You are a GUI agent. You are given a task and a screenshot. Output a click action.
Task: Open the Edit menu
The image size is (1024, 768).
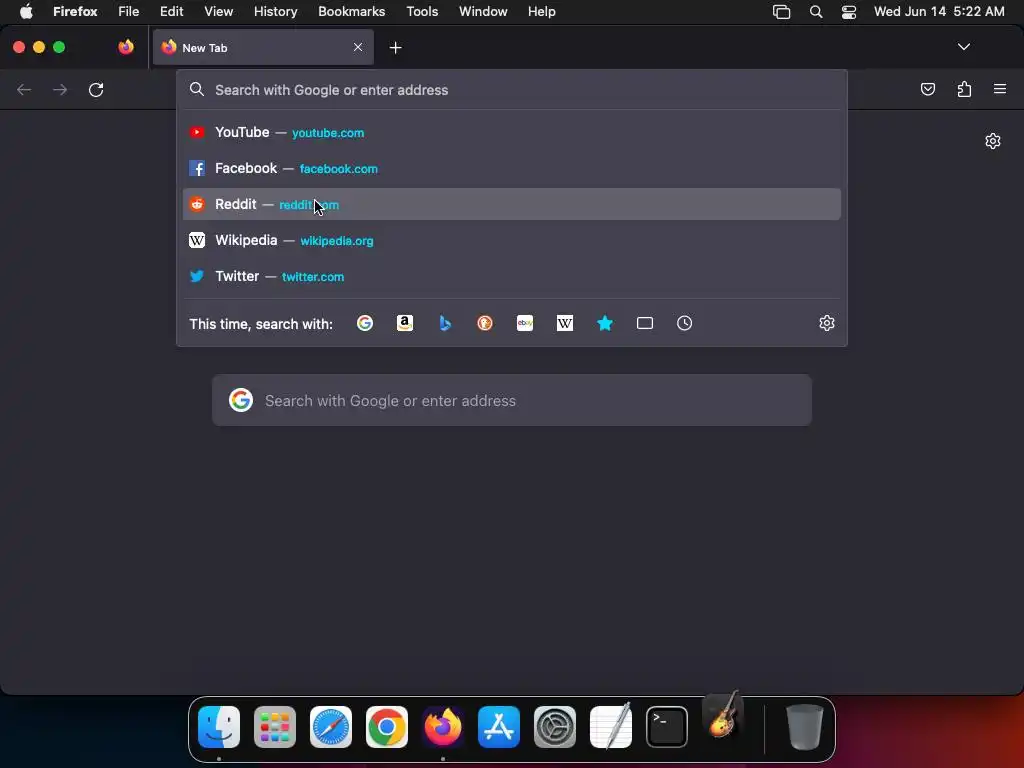172,11
